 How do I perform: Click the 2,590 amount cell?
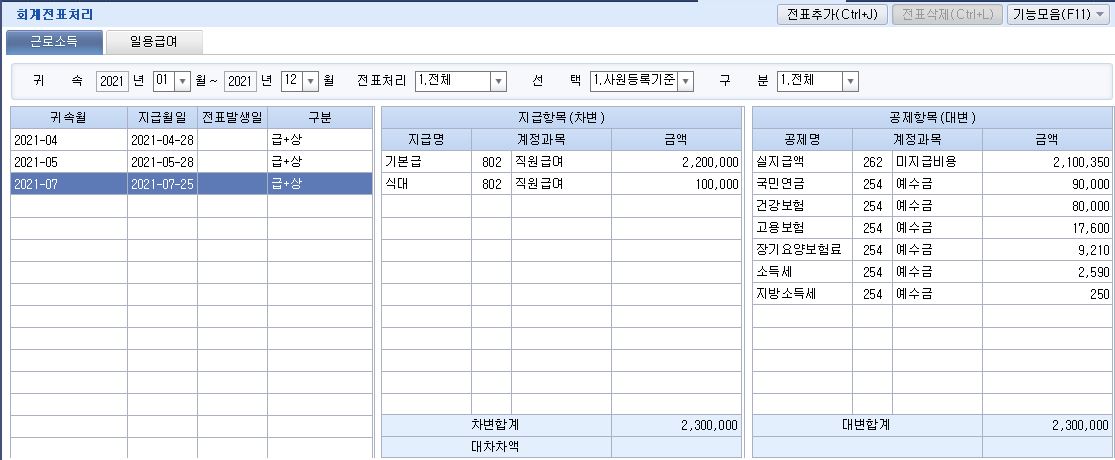(1047, 272)
